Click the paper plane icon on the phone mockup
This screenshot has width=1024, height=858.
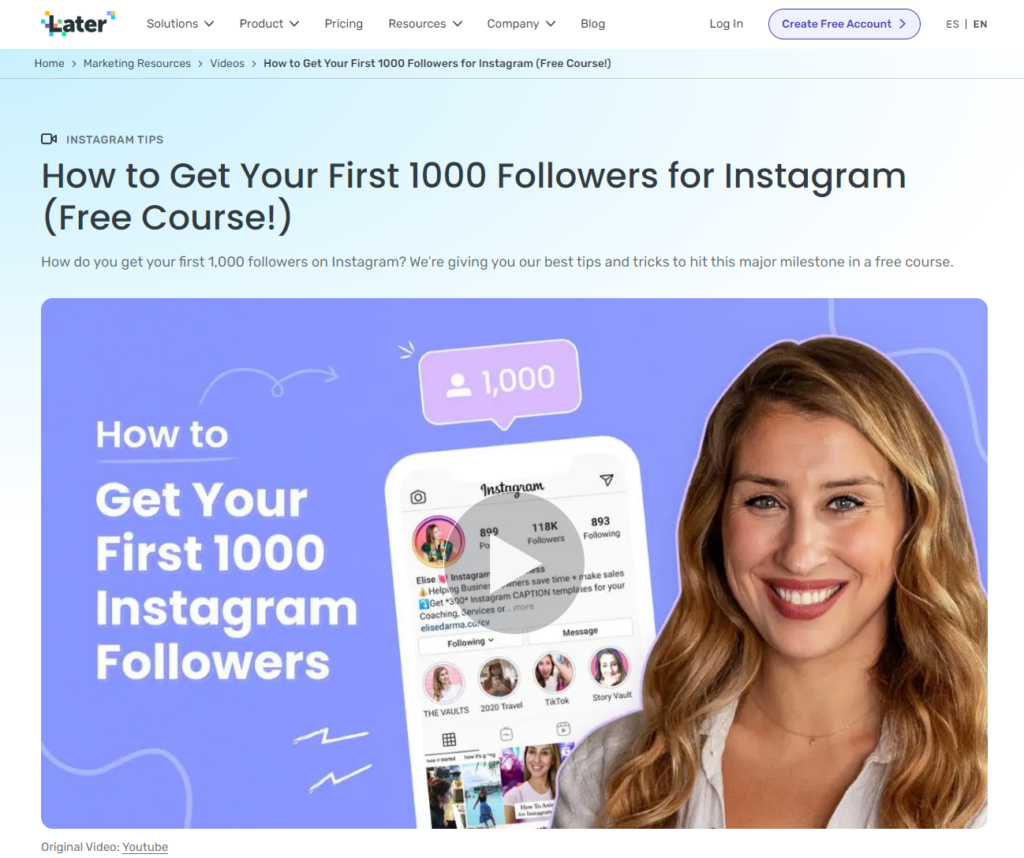tap(606, 480)
